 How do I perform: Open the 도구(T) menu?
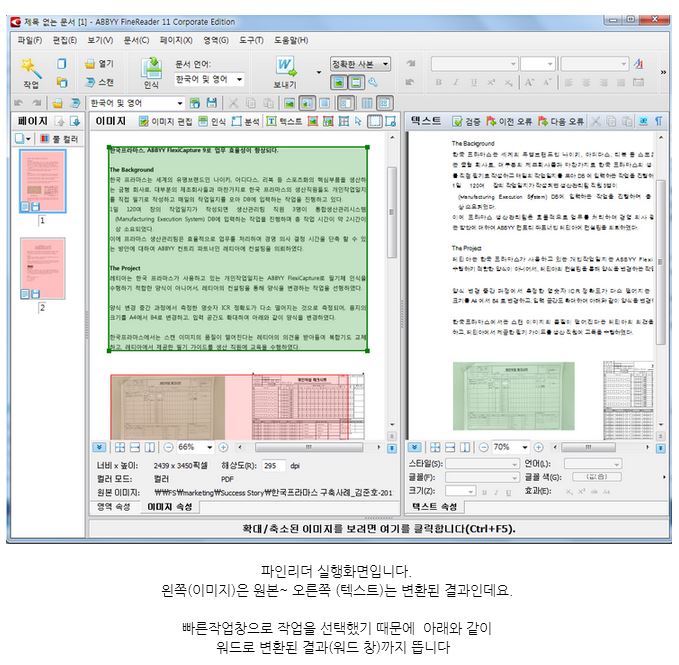[x=251, y=40]
